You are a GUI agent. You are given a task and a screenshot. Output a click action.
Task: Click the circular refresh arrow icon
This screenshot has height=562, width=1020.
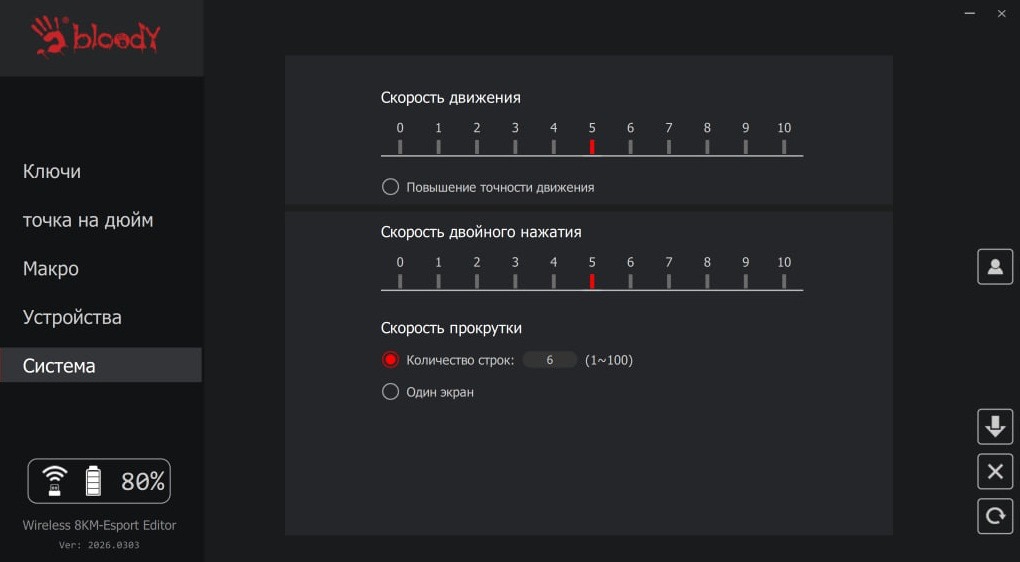[995, 516]
